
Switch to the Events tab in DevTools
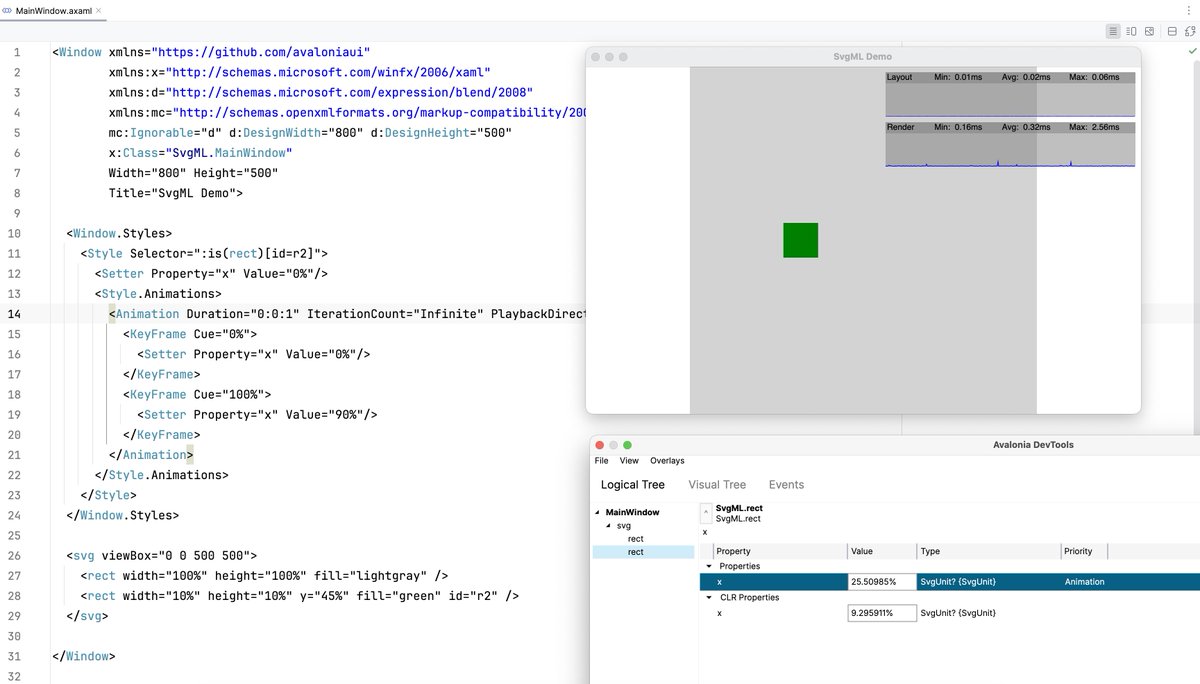tap(786, 485)
